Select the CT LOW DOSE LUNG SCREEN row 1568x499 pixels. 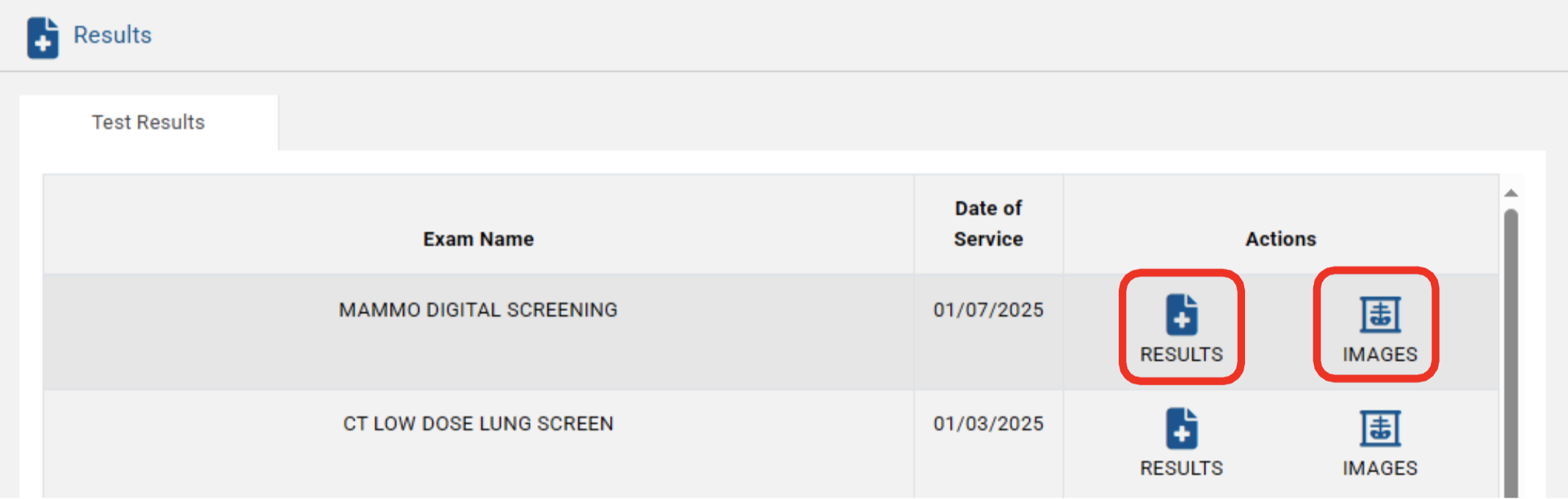(771, 445)
